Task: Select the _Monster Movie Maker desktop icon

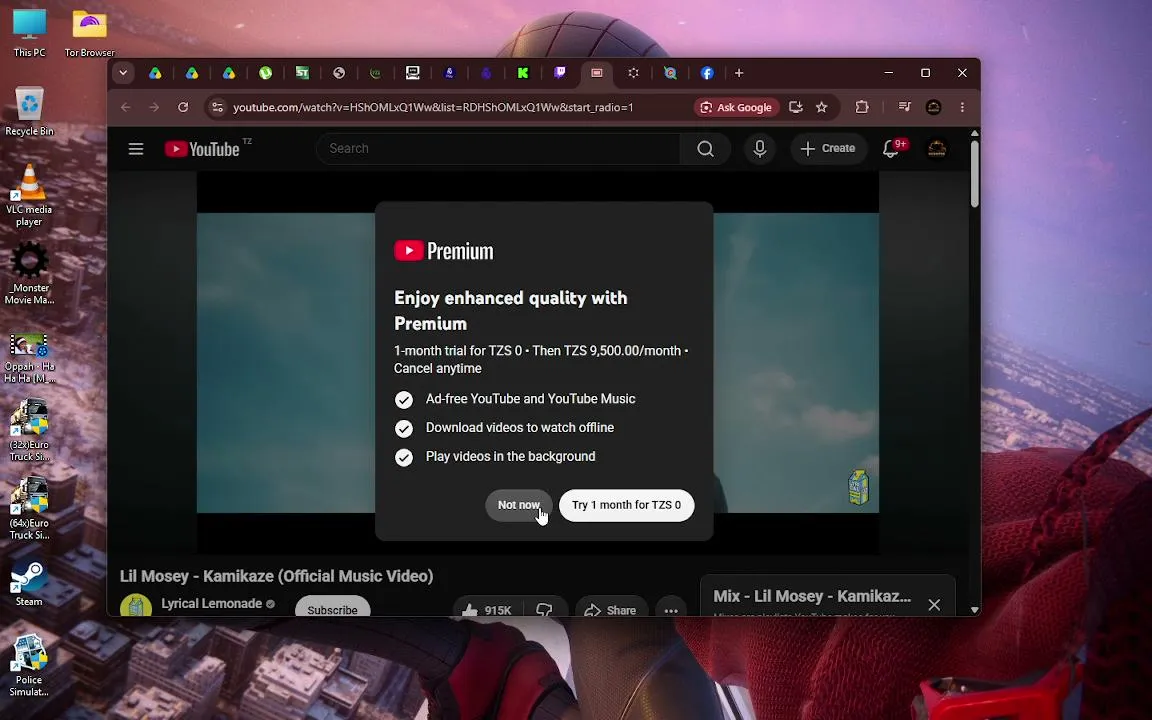Action: tap(29, 273)
